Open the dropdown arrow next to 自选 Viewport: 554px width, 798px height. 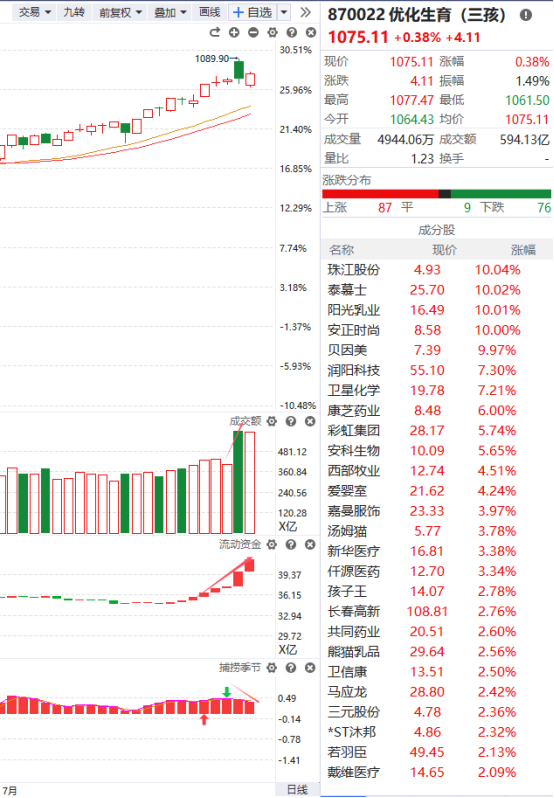pos(284,12)
